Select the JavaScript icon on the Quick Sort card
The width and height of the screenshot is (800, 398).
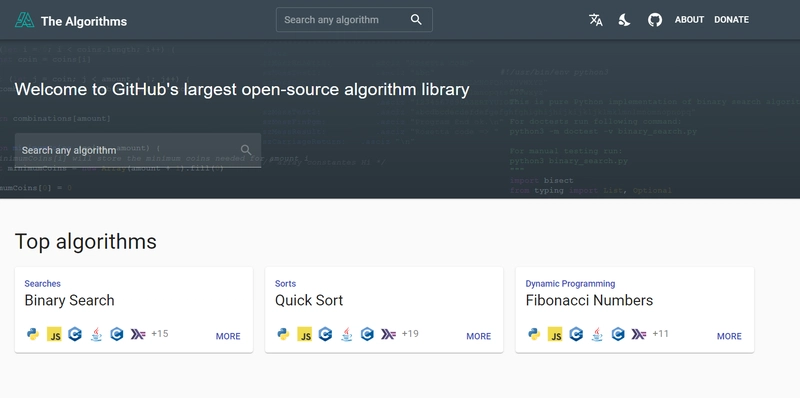(x=305, y=335)
